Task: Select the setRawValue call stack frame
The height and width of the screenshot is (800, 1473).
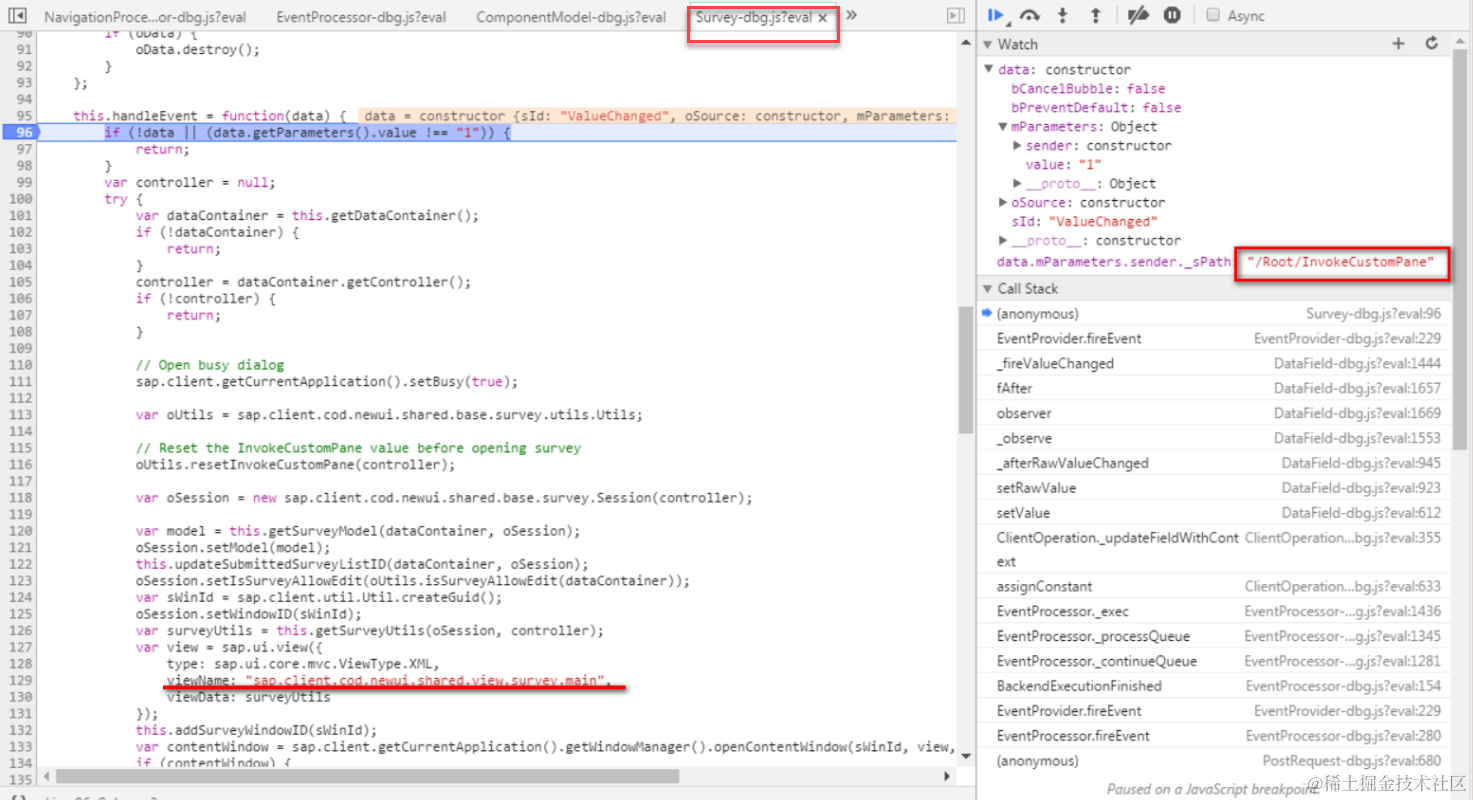Action: (x=1218, y=488)
